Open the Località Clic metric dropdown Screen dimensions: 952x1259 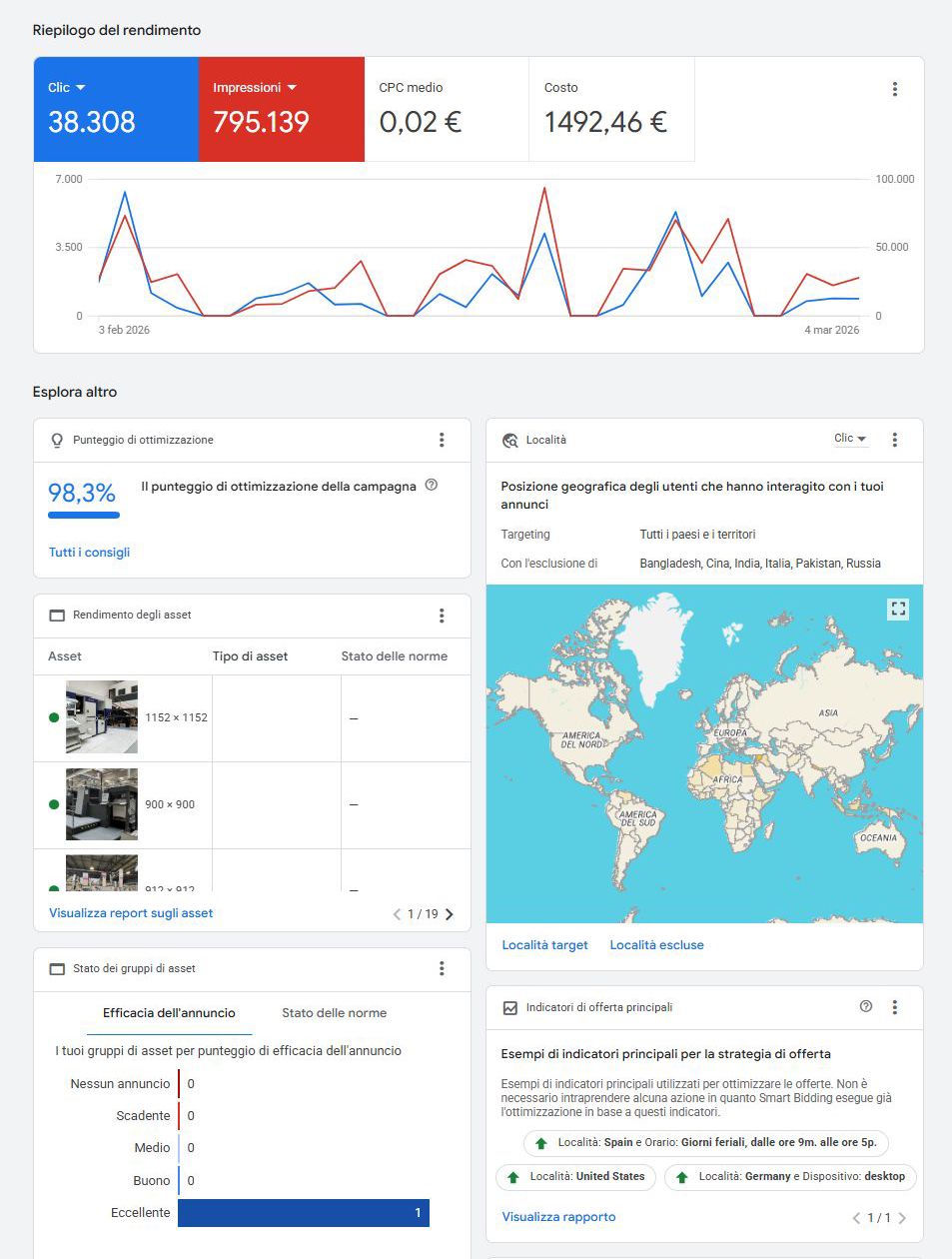[x=850, y=439]
